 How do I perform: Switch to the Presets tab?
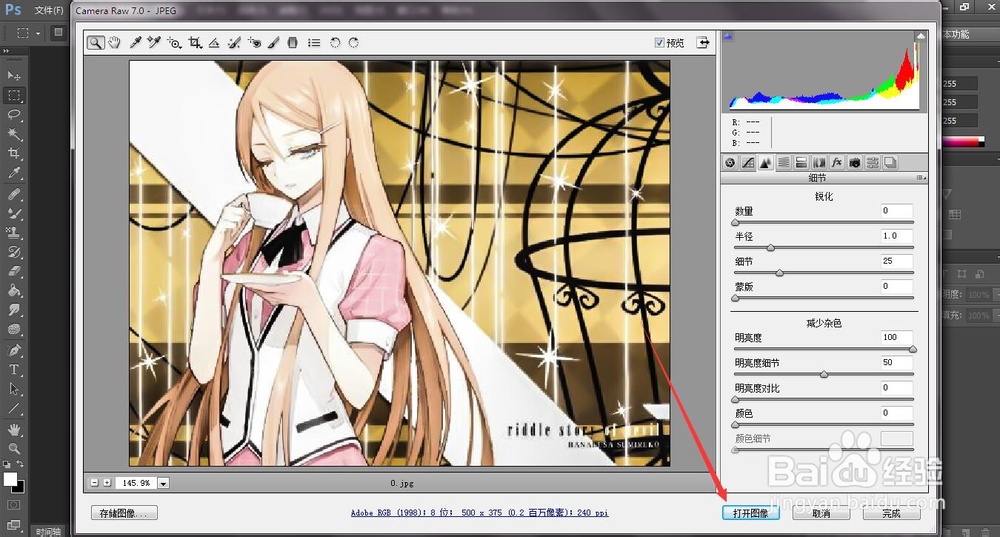(x=872, y=163)
